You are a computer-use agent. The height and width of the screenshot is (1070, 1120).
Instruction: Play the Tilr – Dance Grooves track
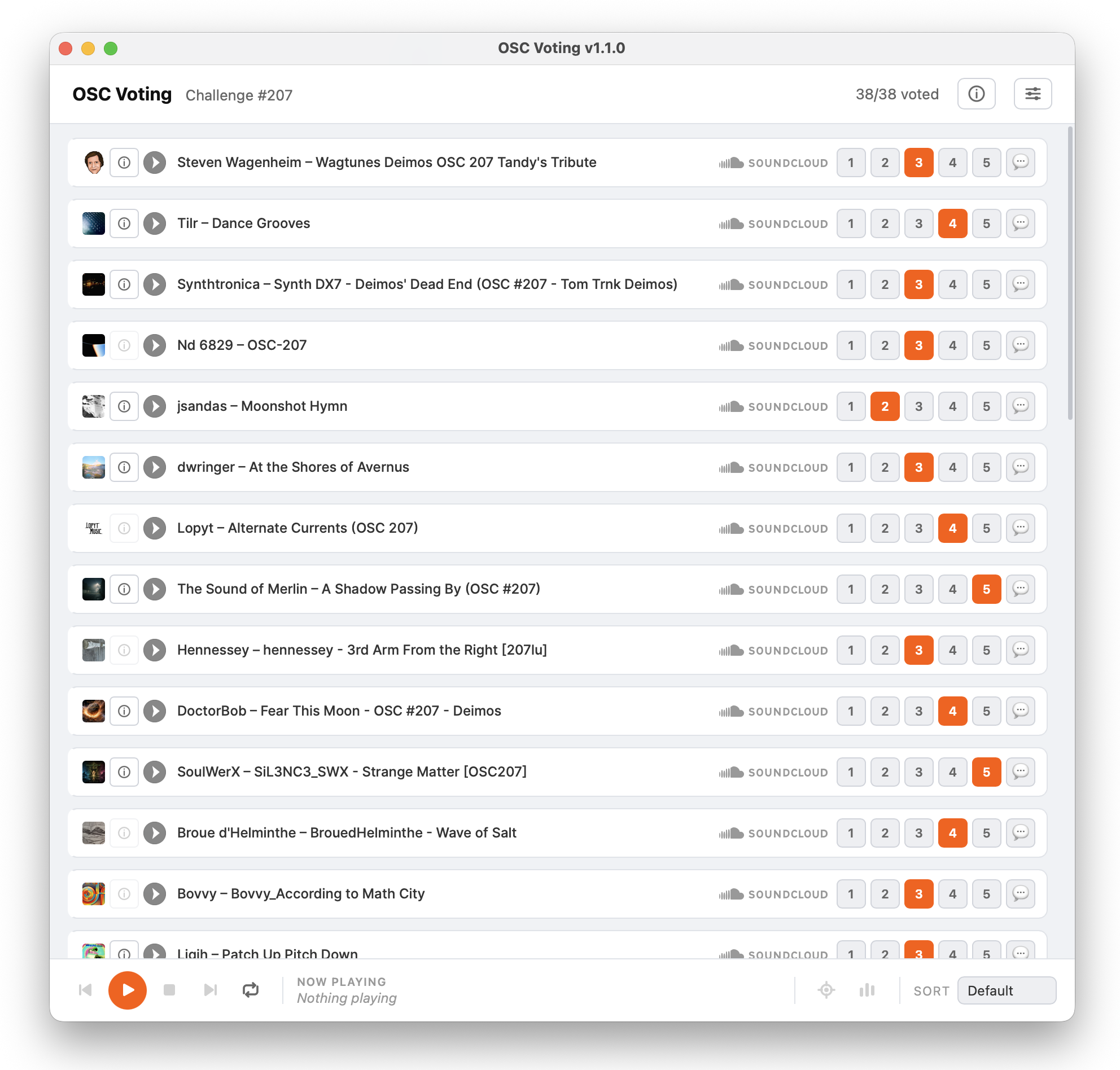(155, 223)
